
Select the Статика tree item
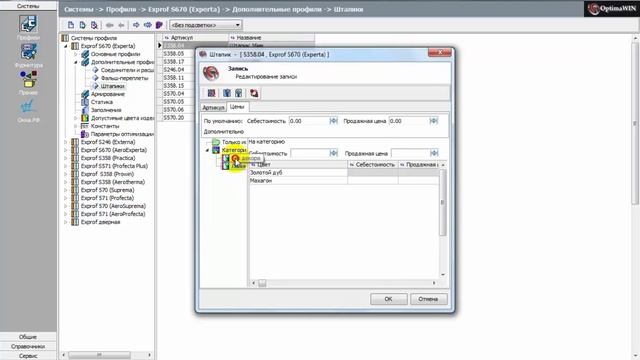pyautogui.click(x=102, y=102)
